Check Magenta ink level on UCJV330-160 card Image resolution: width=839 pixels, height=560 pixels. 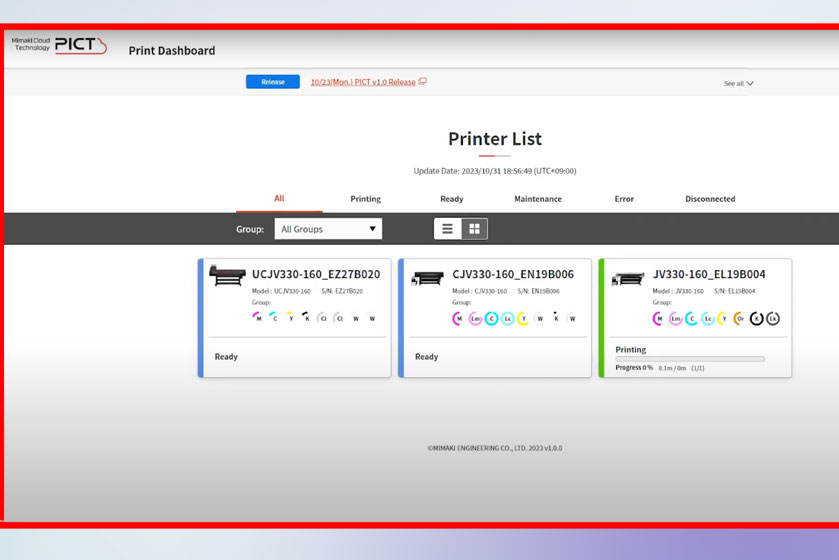(x=257, y=317)
